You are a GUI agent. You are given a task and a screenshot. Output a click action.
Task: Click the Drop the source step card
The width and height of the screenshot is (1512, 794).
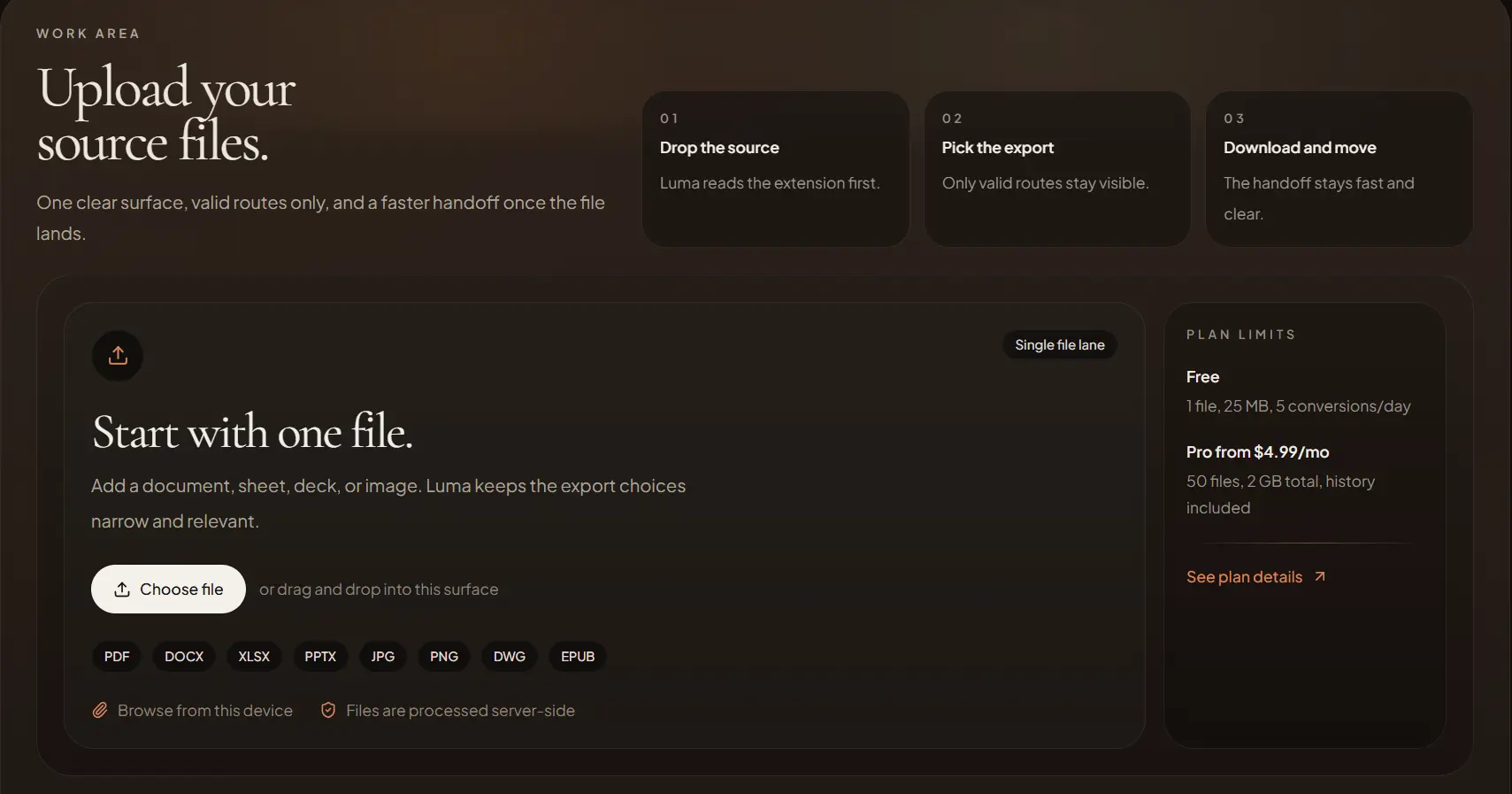pyautogui.click(x=776, y=168)
